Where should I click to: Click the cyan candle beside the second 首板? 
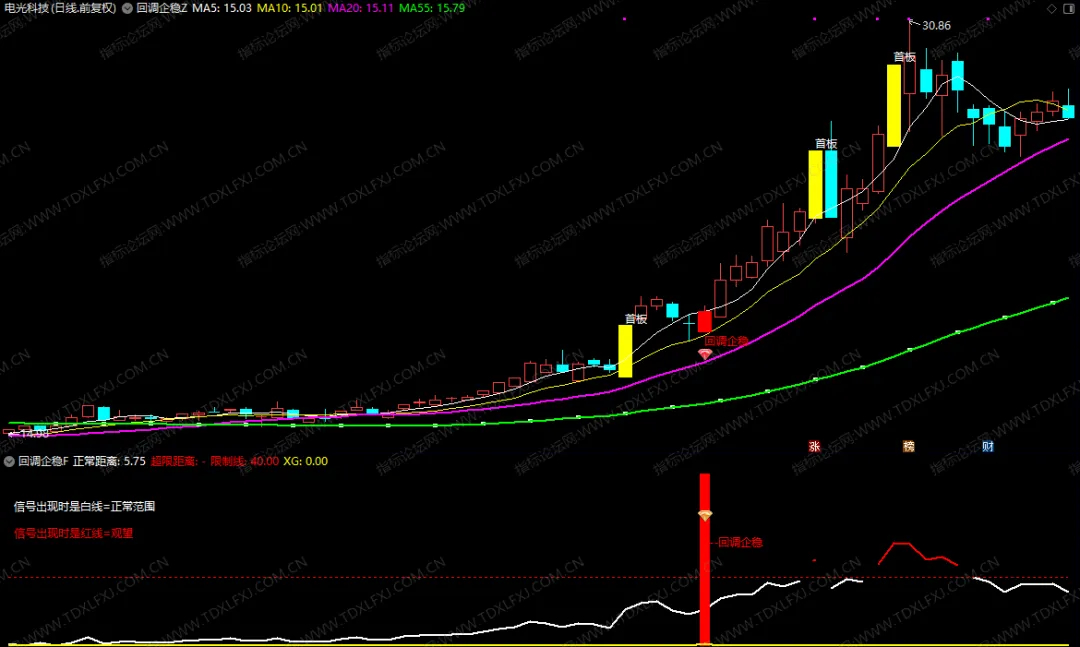point(831,184)
